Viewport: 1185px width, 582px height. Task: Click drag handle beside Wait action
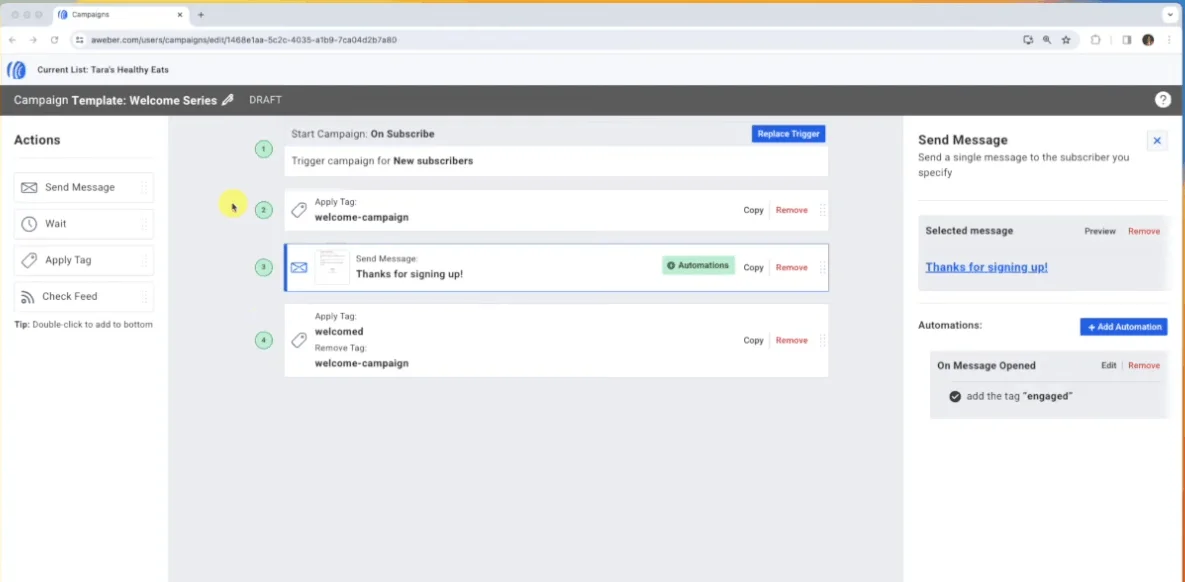coord(144,224)
